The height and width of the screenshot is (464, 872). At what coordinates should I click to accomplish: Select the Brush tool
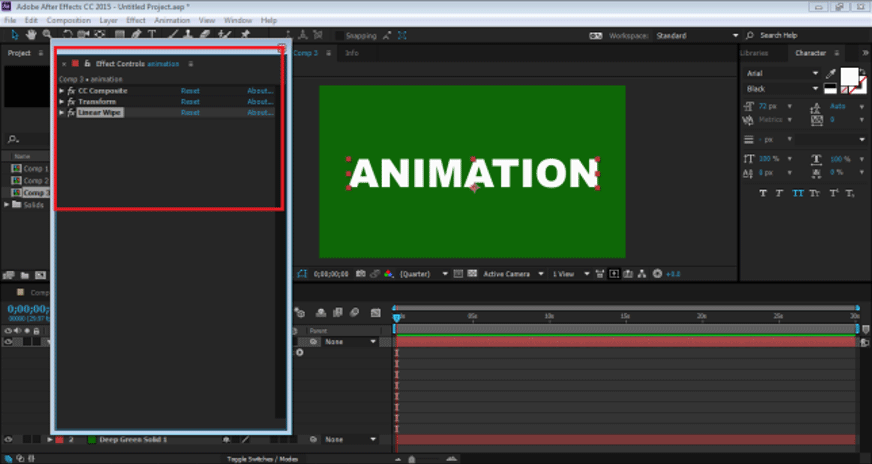(172, 34)
